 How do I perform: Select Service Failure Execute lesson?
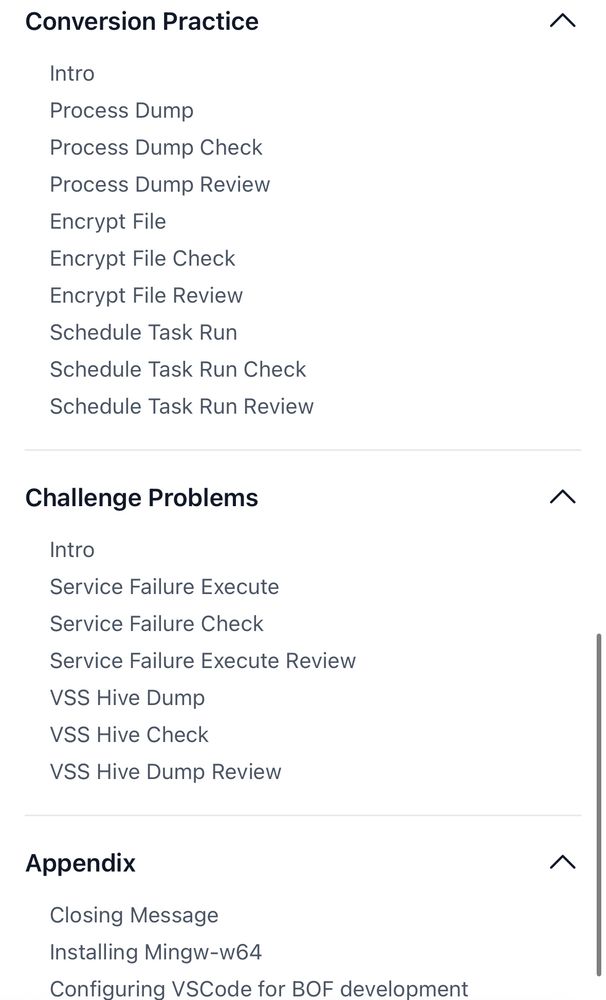(x=164, y=587)
